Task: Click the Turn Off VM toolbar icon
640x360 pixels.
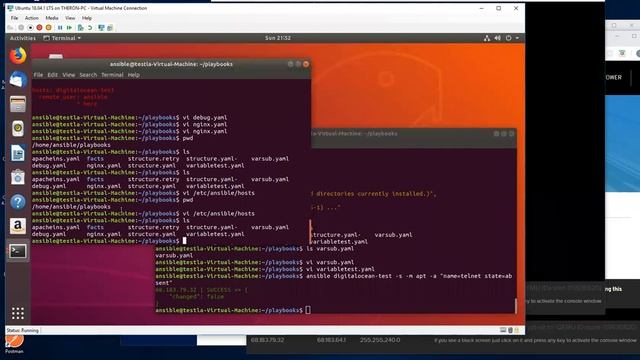Action: [30, 28]
